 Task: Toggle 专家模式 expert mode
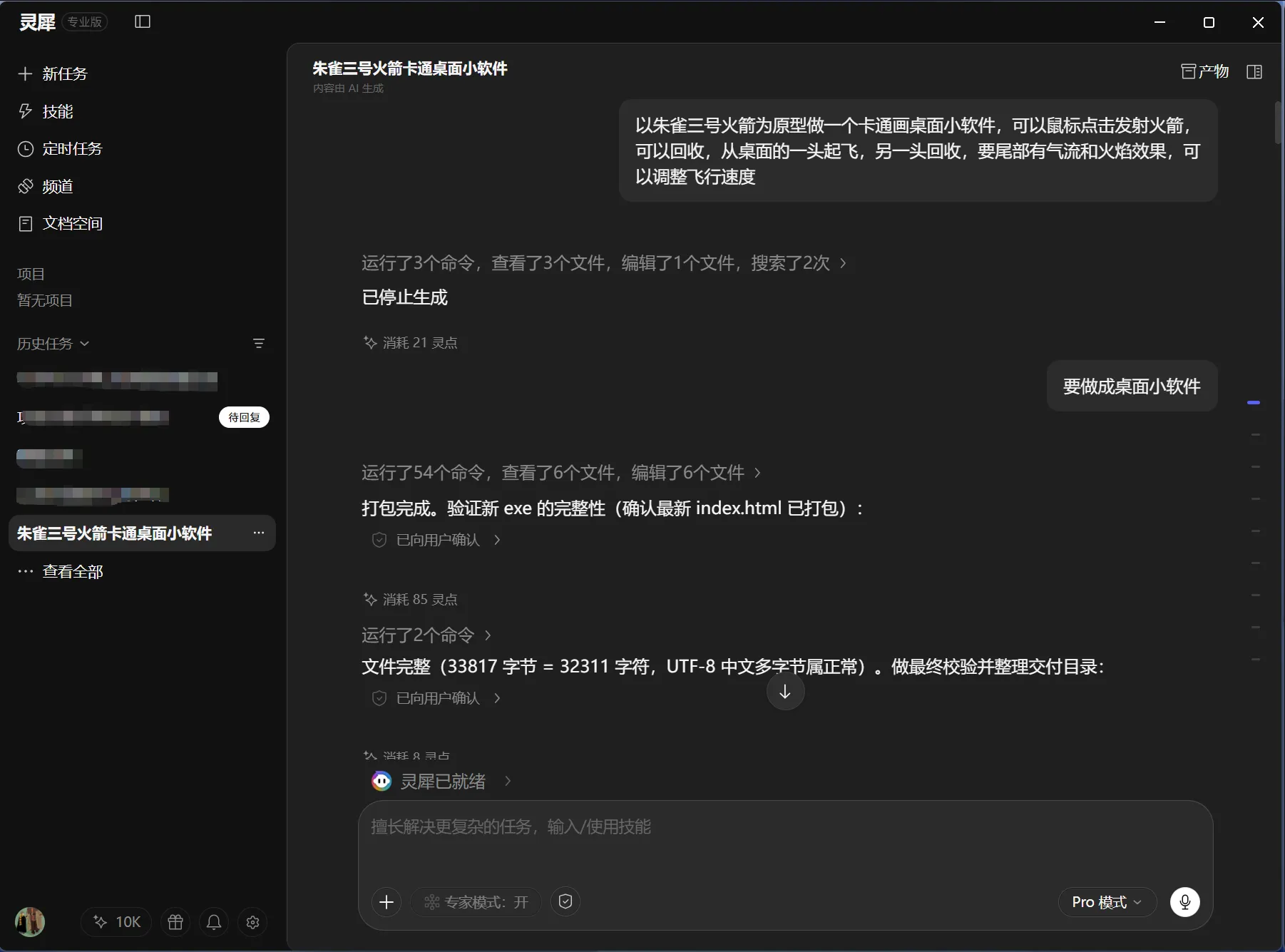tap(476, 902)
